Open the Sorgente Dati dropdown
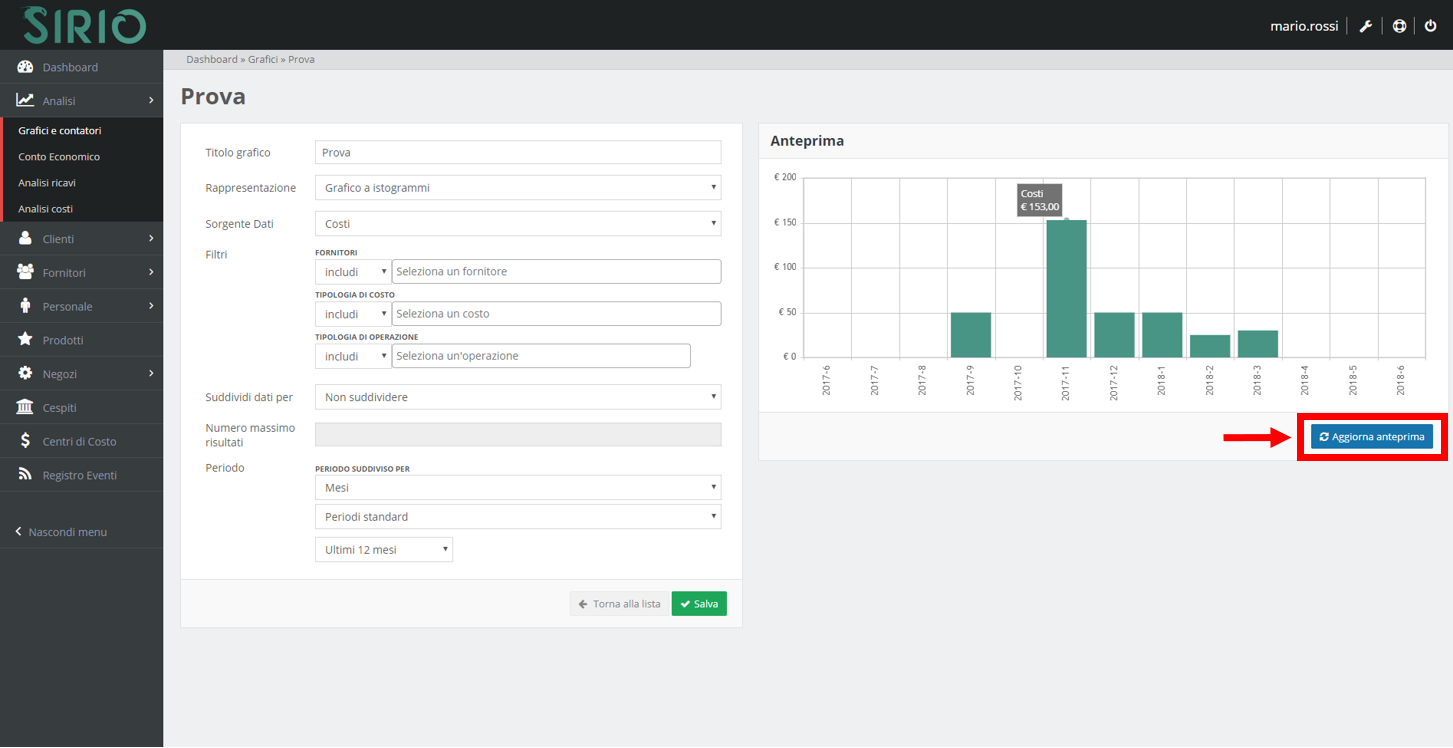This screenshot has height=748, width=1453. click(x=517, y=224)
